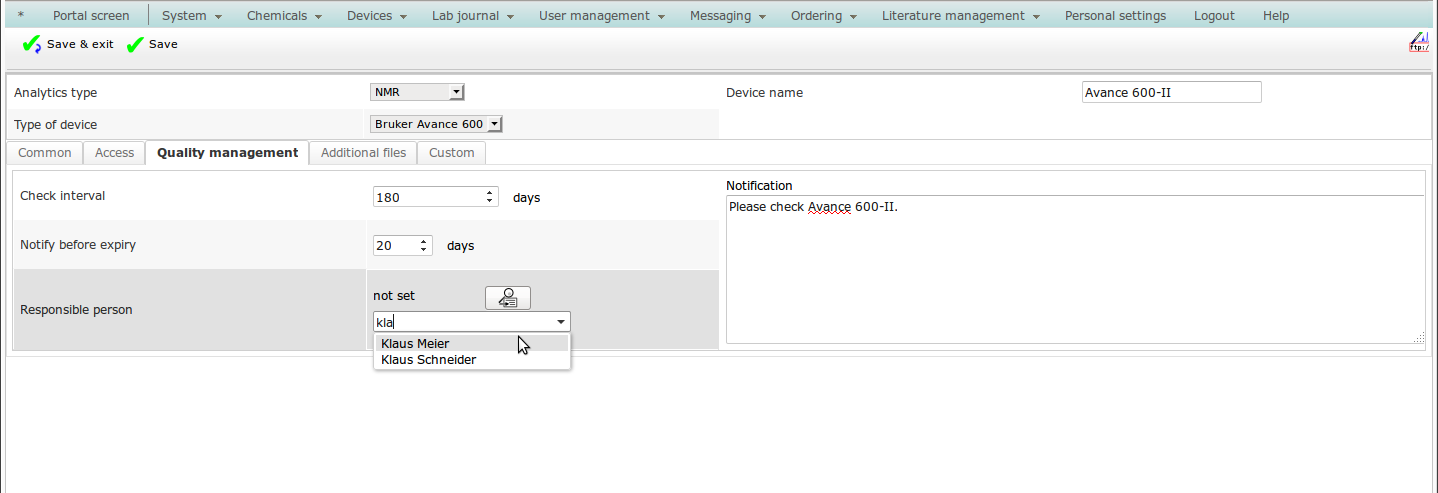Choose Klaus Schneider from the list
The image size is (1438, 493).
click(429, 360)
